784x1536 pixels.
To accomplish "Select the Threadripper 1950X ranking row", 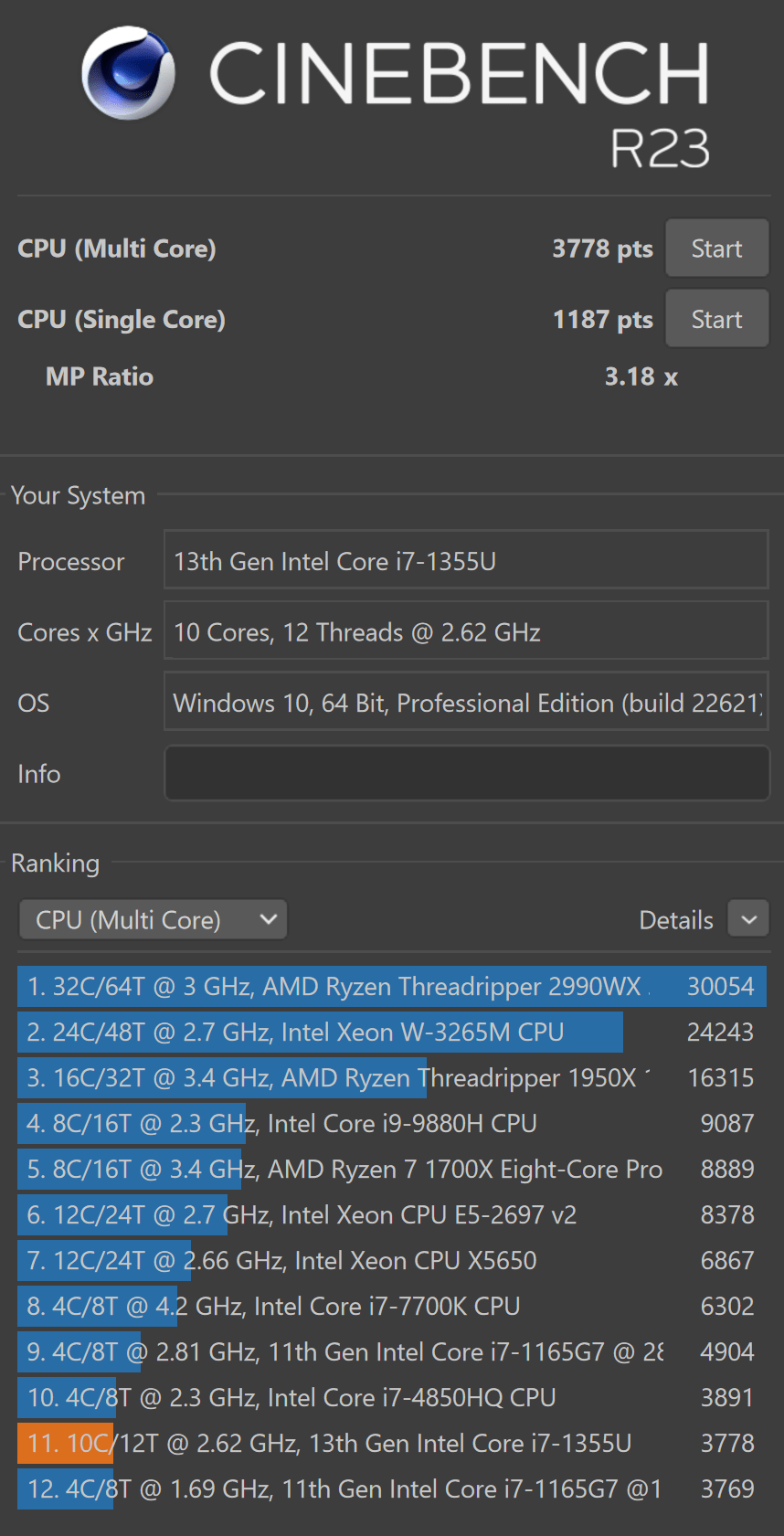I will (391, 1078).
